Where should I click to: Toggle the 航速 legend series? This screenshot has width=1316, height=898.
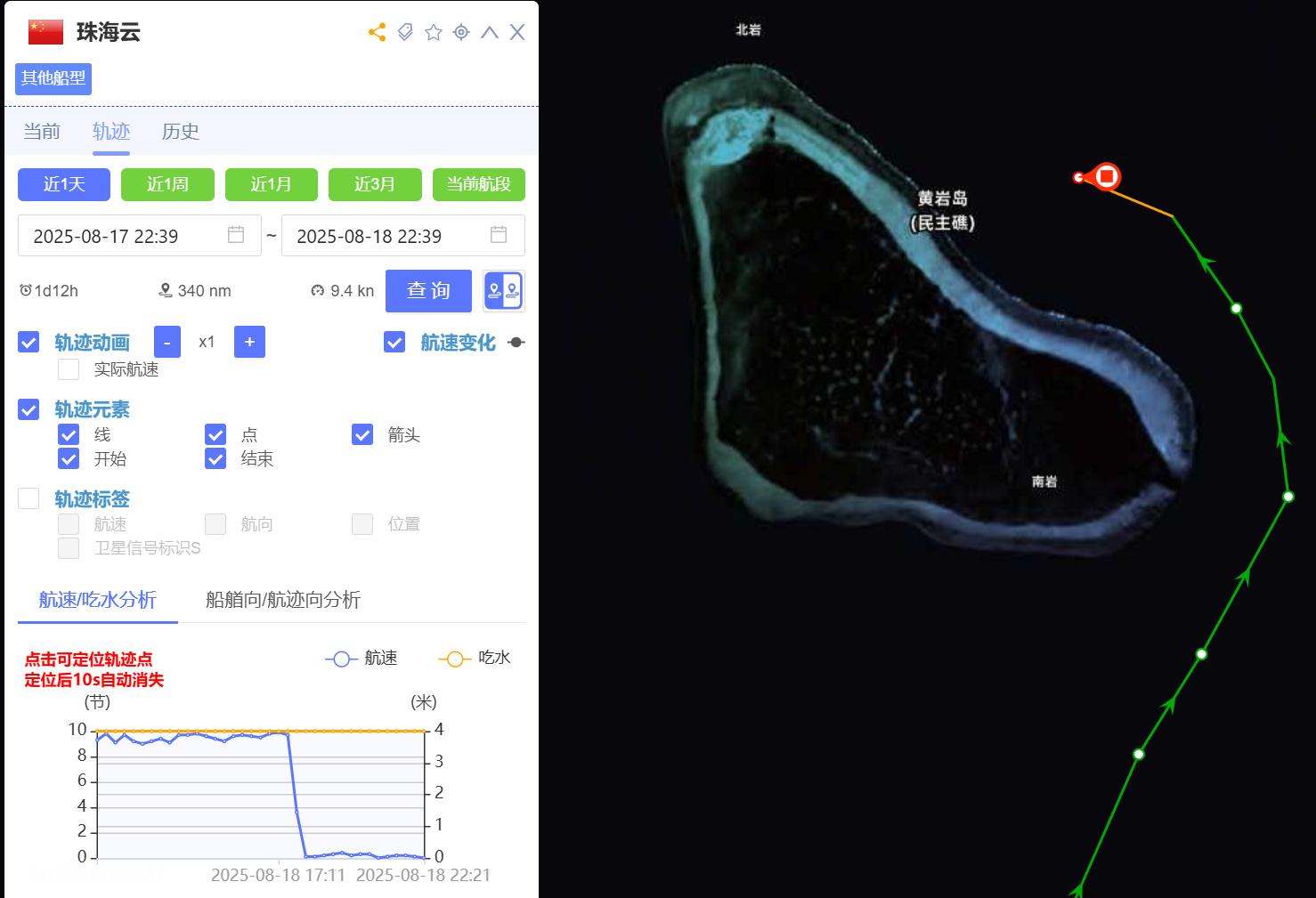click(361, 659)
